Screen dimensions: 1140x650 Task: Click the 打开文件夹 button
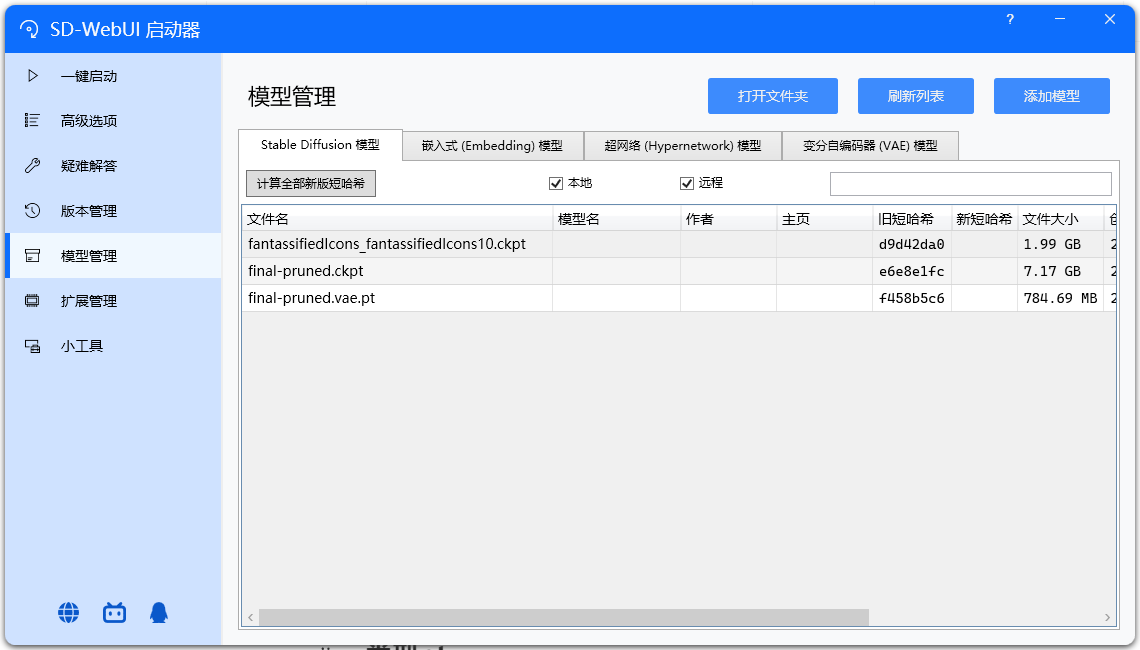773,96
